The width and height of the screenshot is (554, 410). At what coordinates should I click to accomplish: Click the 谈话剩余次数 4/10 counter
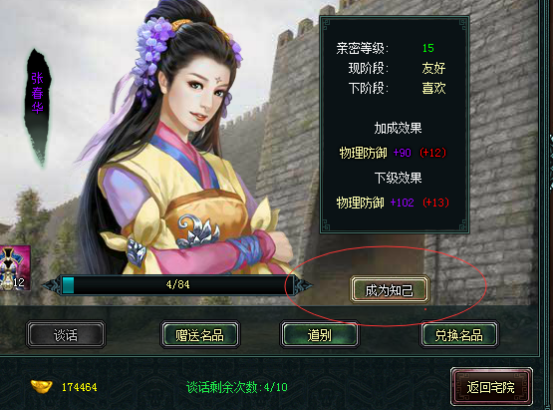pos(237,387)
